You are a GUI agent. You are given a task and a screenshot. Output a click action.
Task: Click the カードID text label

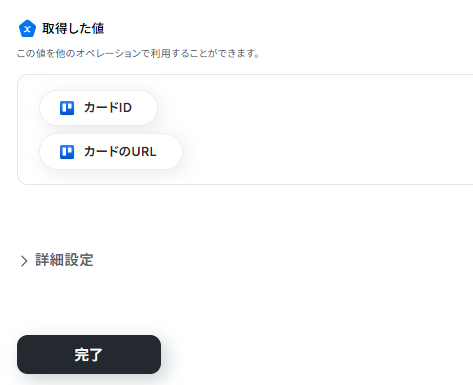coord(108,108)
